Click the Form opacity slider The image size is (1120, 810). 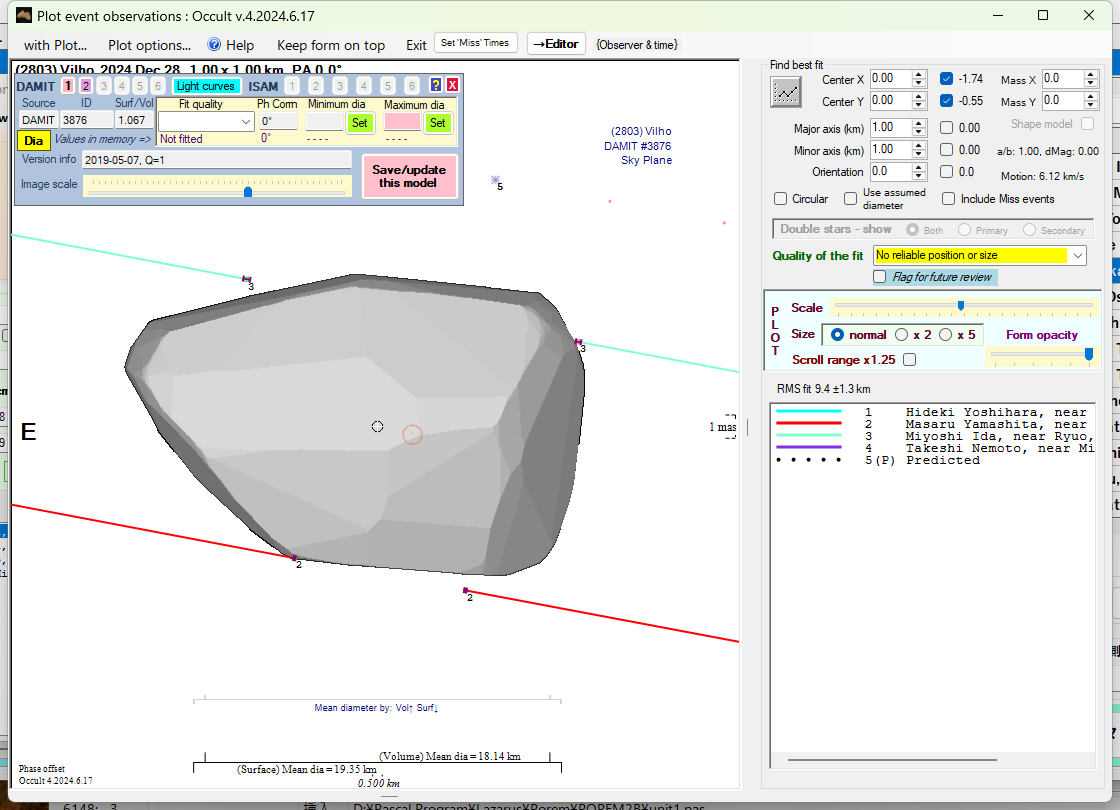click(1040, 354)
